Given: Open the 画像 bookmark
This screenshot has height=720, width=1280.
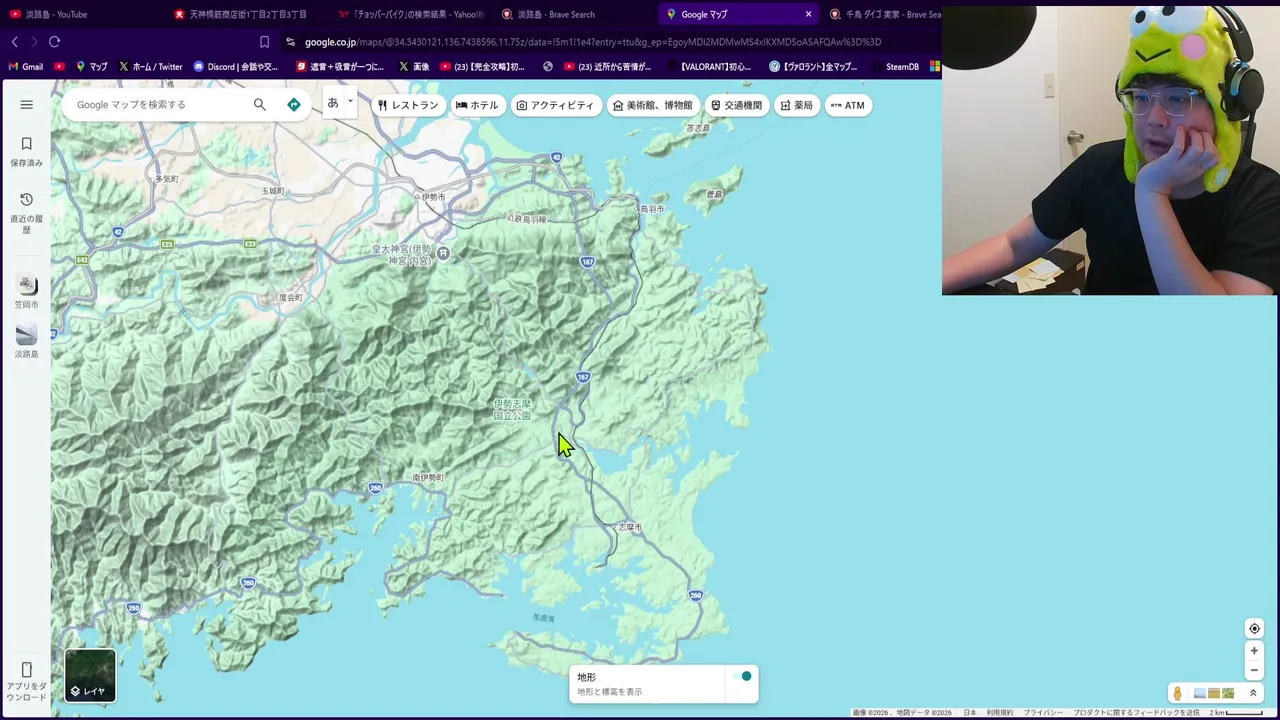Looking at the screenshot, I should point(414,67).
